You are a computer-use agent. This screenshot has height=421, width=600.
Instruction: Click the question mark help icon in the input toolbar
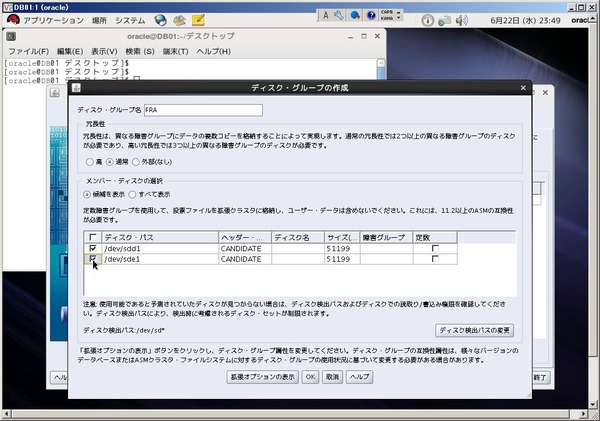[x=371, y=15]
